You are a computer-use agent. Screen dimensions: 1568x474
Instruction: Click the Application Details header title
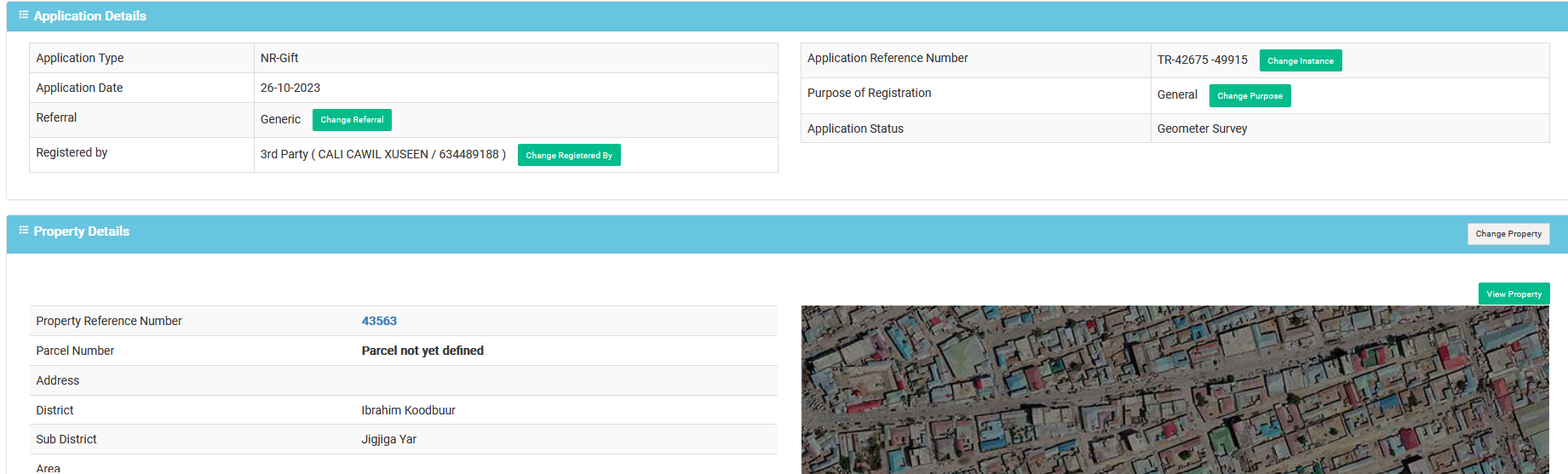point(90,16)
